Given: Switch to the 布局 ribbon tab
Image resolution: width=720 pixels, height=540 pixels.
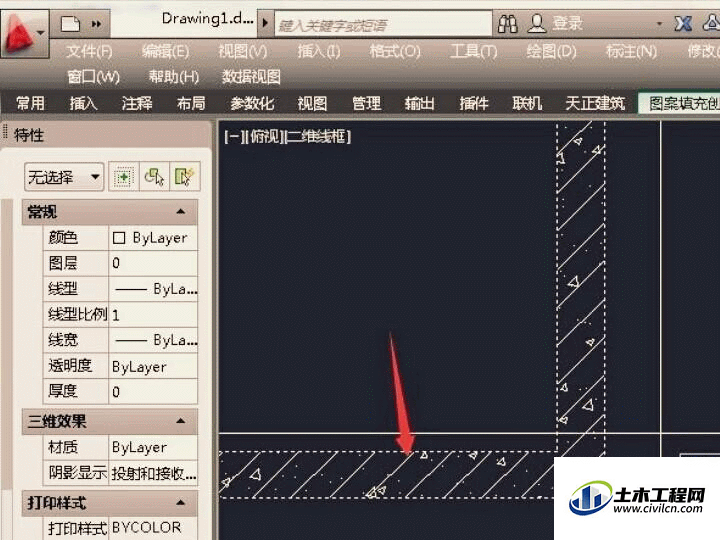Looking at the screenshot, I should pos(191,103).
